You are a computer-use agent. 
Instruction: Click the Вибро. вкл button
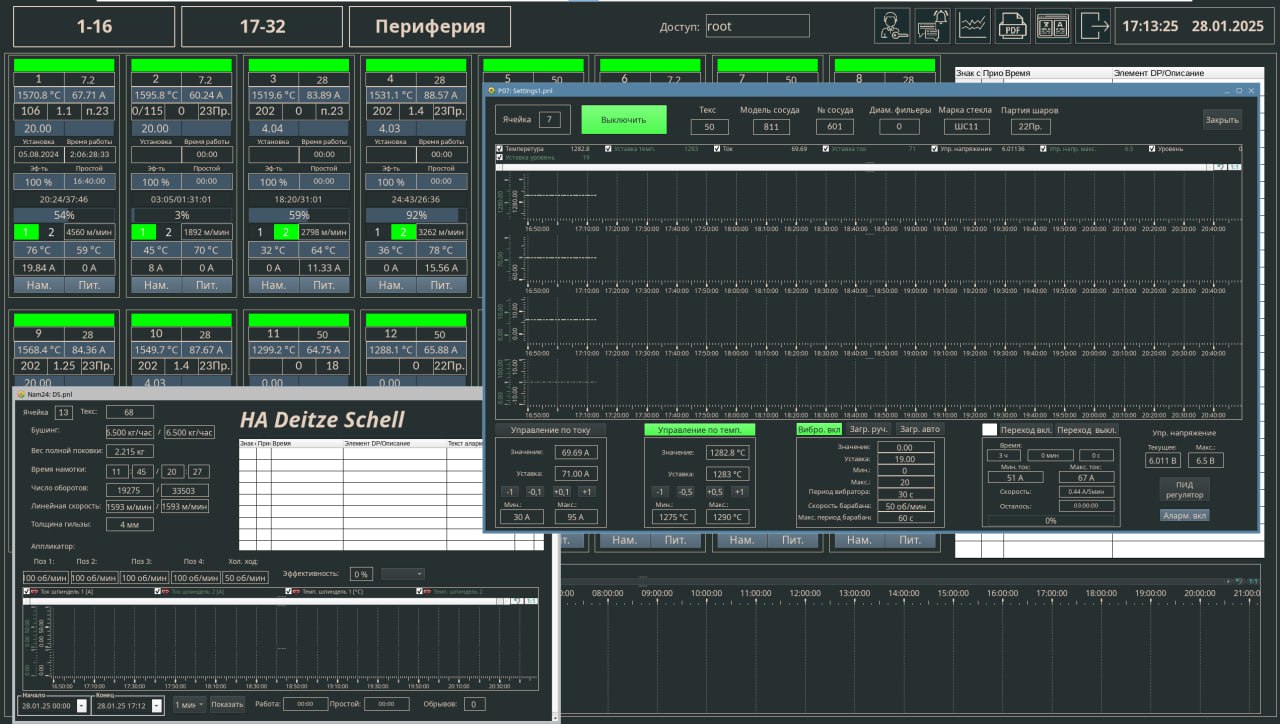818,429
